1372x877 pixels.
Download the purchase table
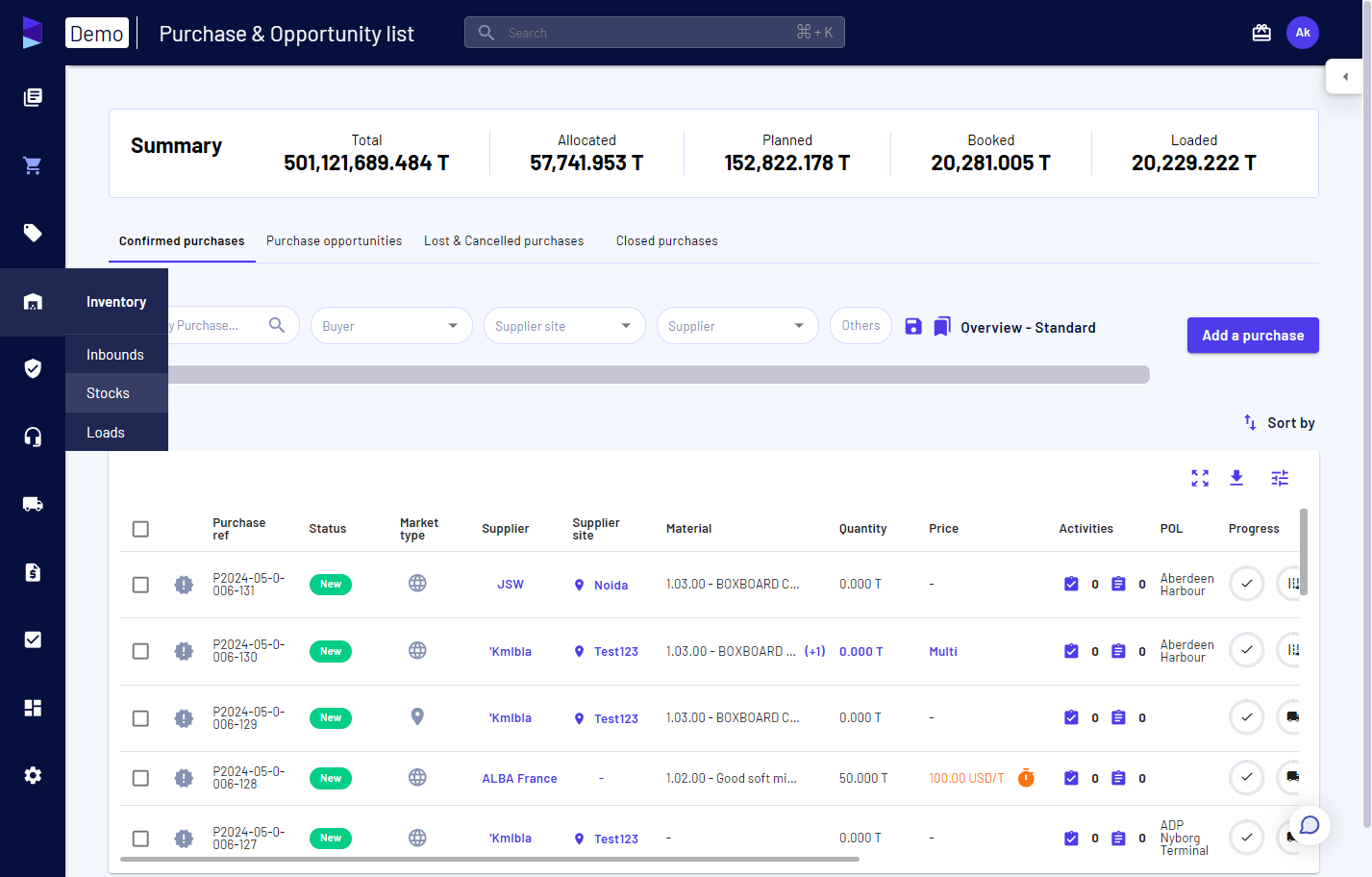click(1236, 478)
